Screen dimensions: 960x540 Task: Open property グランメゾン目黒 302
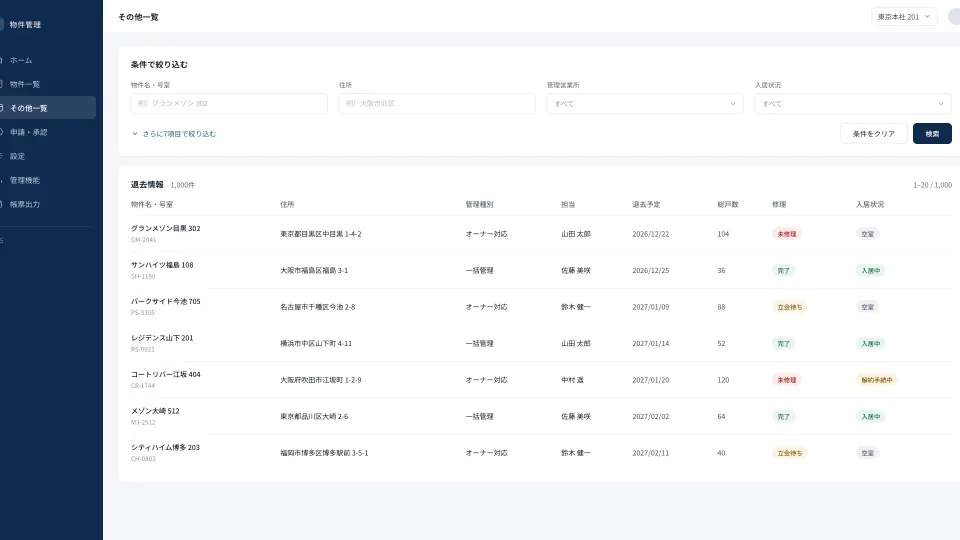(165, 228)
